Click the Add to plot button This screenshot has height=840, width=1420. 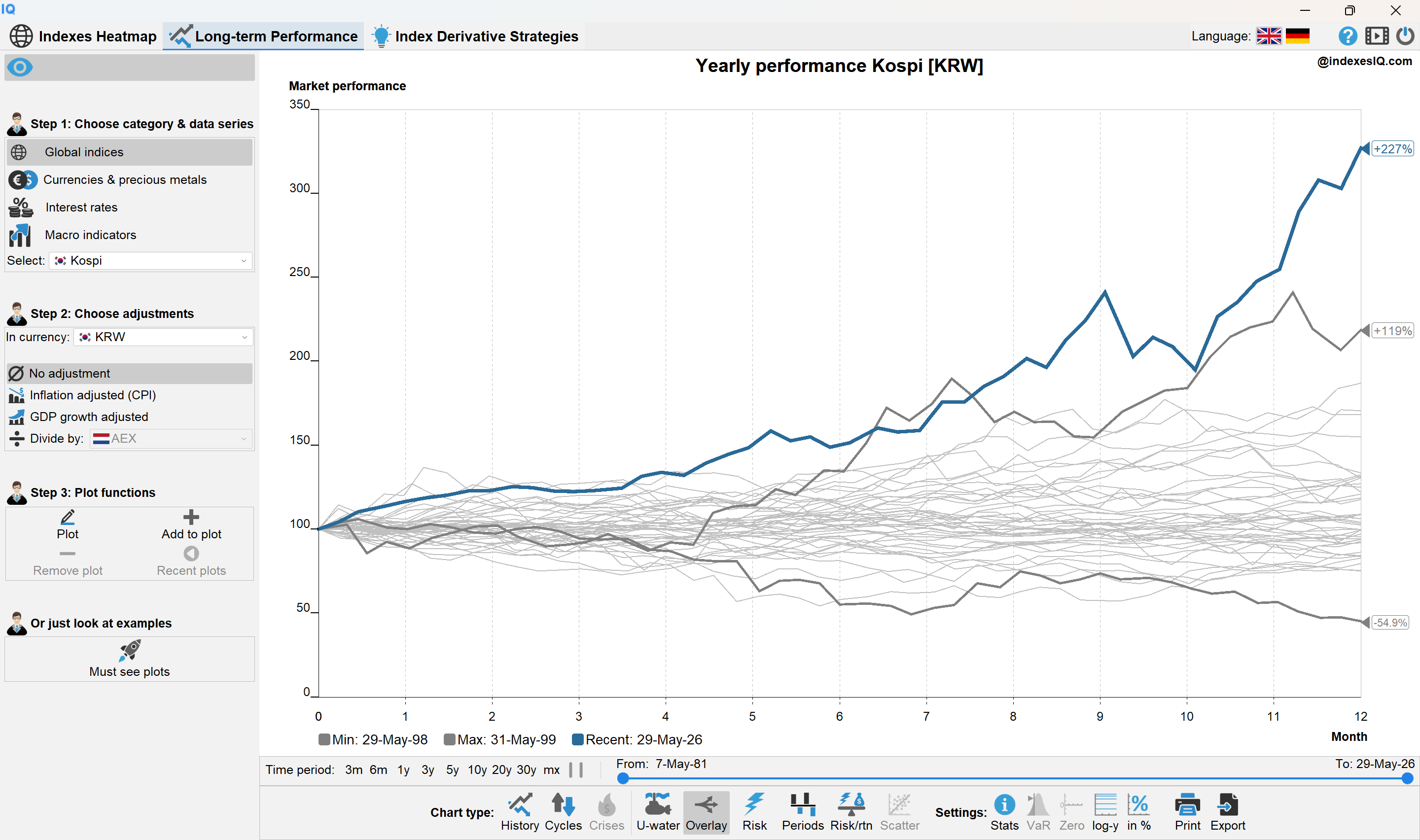click(x=191, y=525)
